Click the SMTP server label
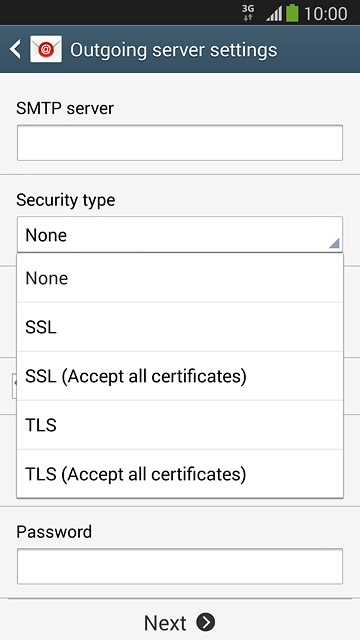Screen dimensions: 360x640 (x=65, y=109)
